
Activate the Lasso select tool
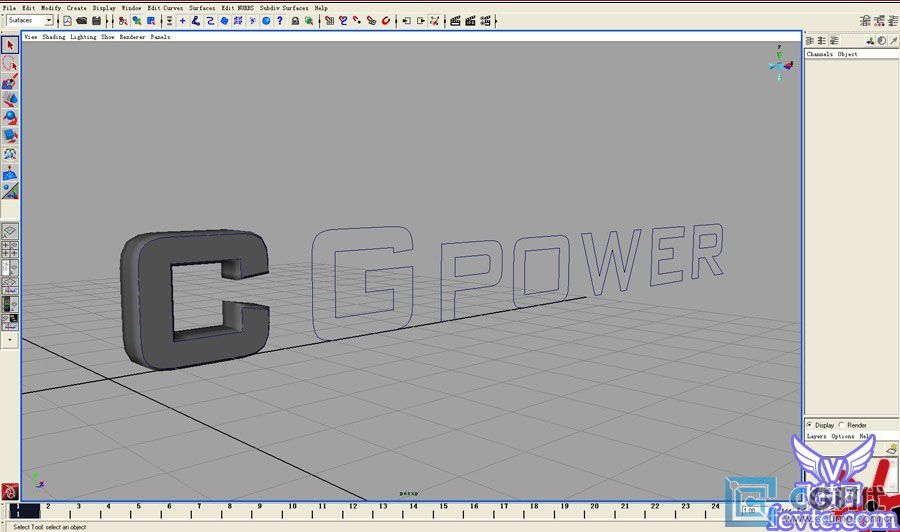(x=10, y=63)
